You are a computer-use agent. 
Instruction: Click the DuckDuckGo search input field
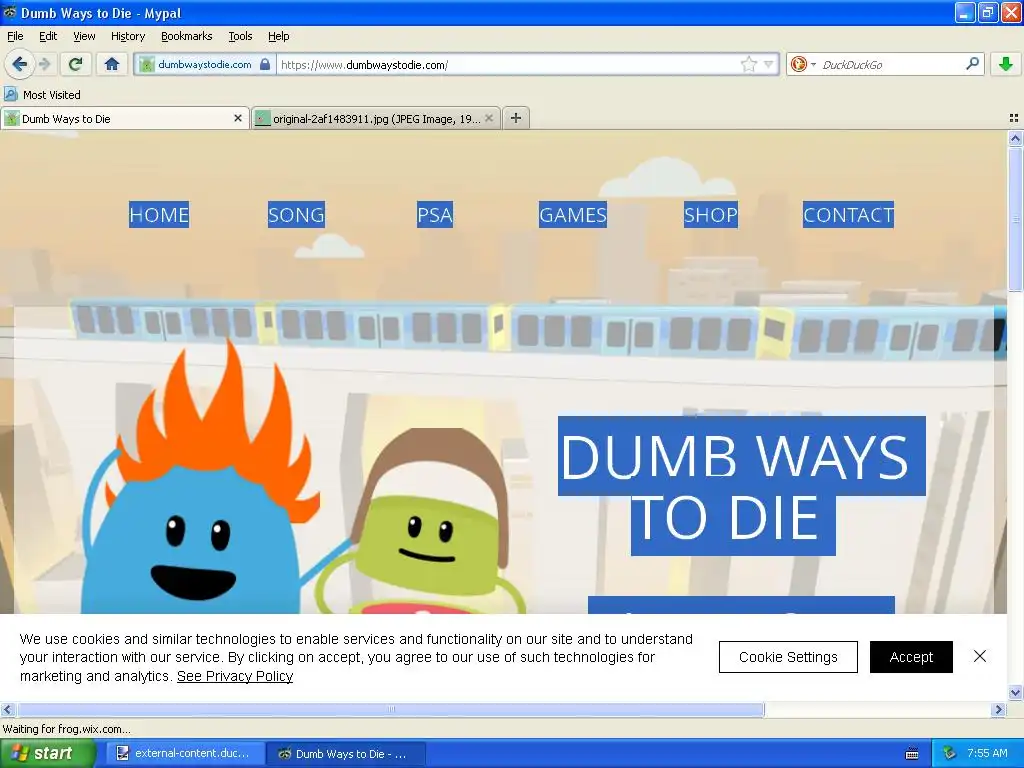click(x=891, y=65)
